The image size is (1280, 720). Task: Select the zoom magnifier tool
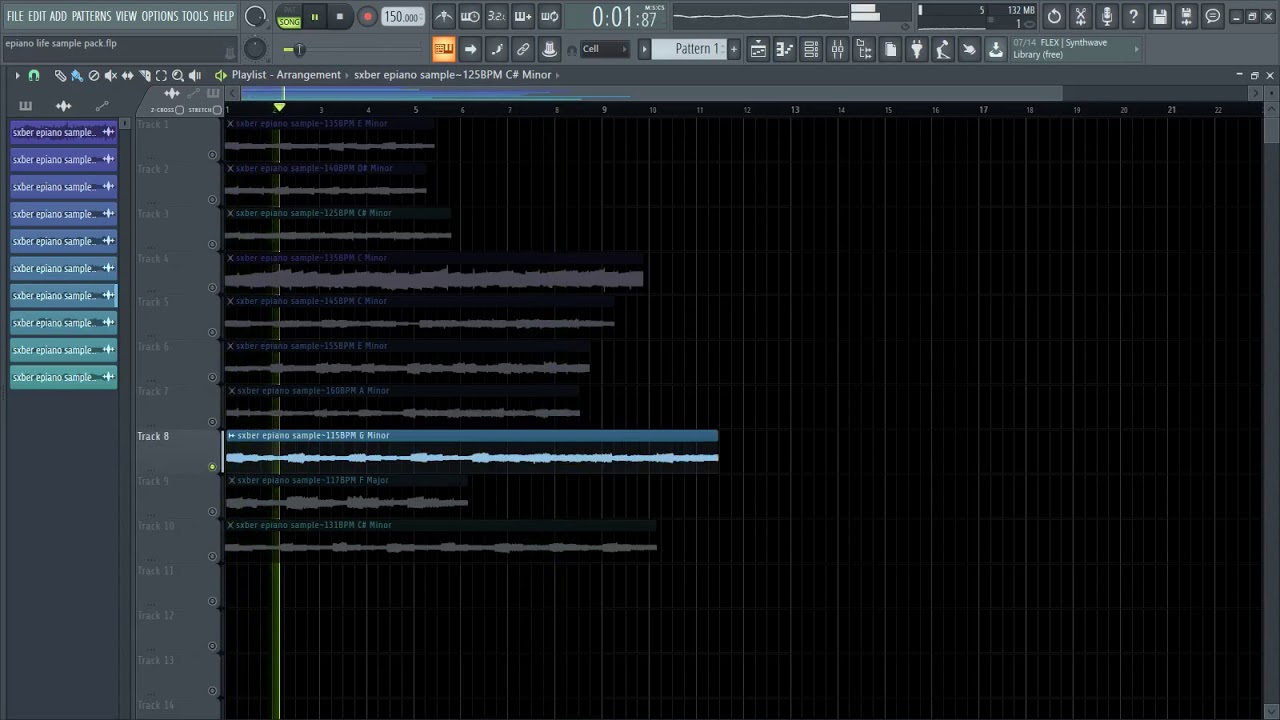(x=178, y=76)
